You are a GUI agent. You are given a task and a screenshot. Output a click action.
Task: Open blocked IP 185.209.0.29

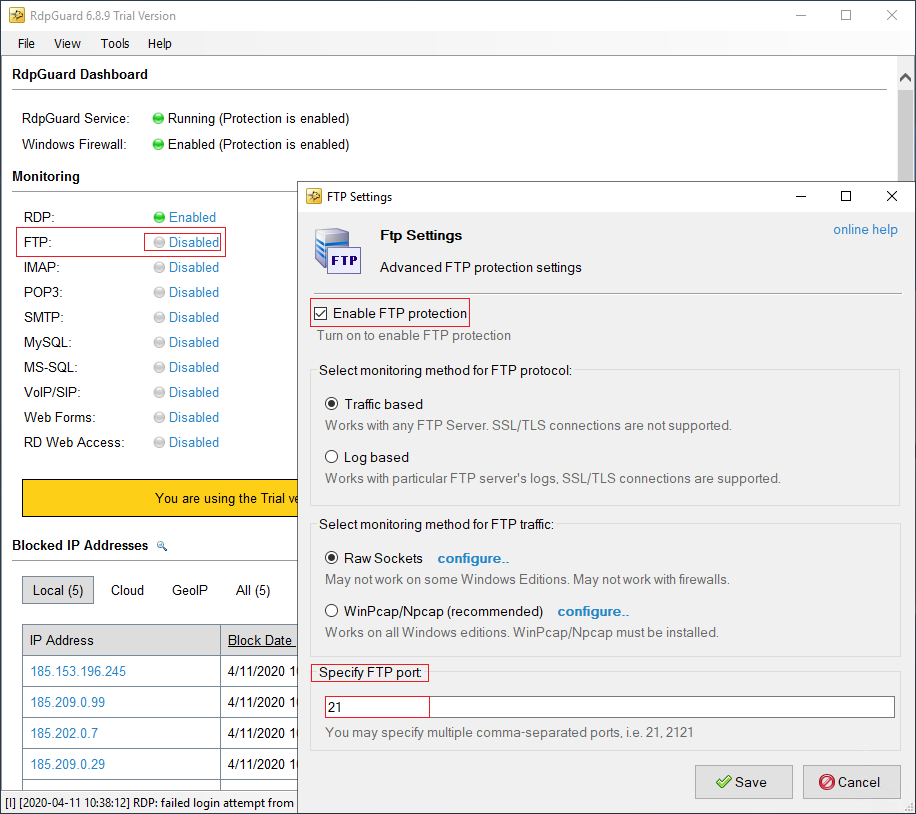point(68,764)
